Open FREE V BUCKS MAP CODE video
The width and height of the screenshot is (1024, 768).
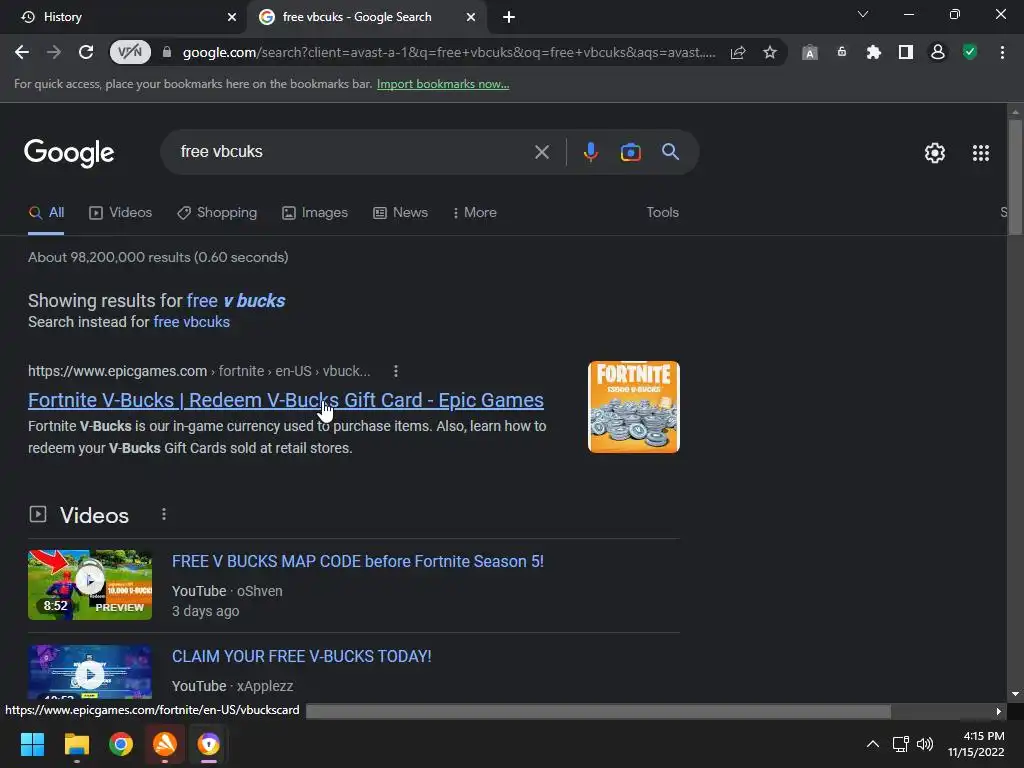(x=358, y=561)
